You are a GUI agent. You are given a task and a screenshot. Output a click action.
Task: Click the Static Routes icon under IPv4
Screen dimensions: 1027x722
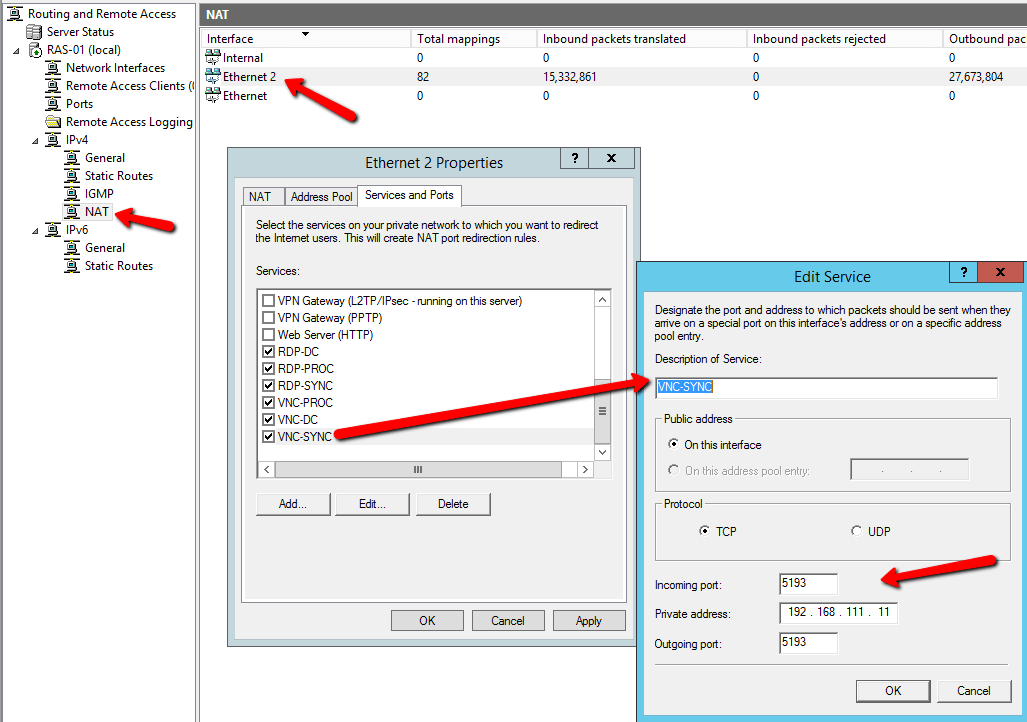click(x=72, y=176)
